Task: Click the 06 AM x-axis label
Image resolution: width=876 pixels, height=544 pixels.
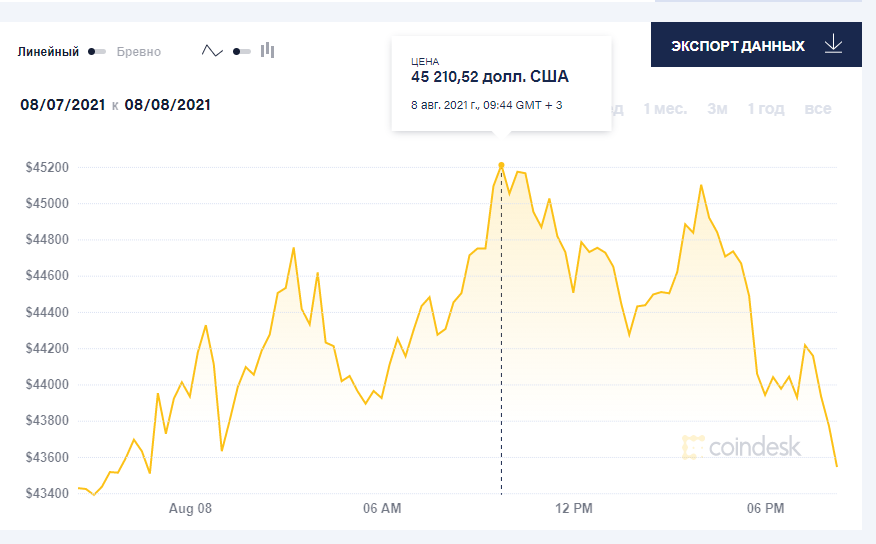Action: [x=382, y=509]
